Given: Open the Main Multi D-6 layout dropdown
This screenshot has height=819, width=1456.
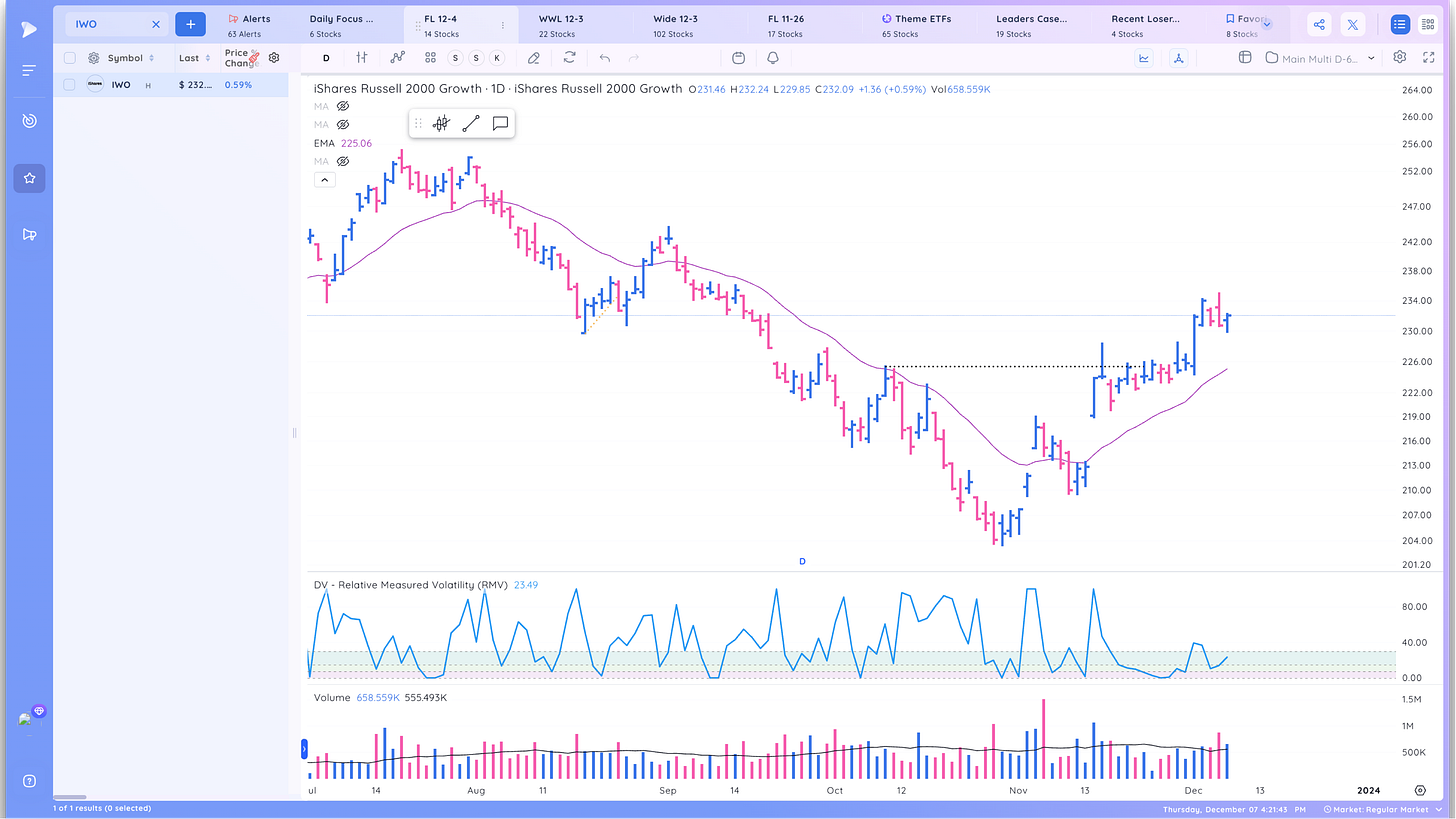Looking at the screenshot, I should point(1320,58).
